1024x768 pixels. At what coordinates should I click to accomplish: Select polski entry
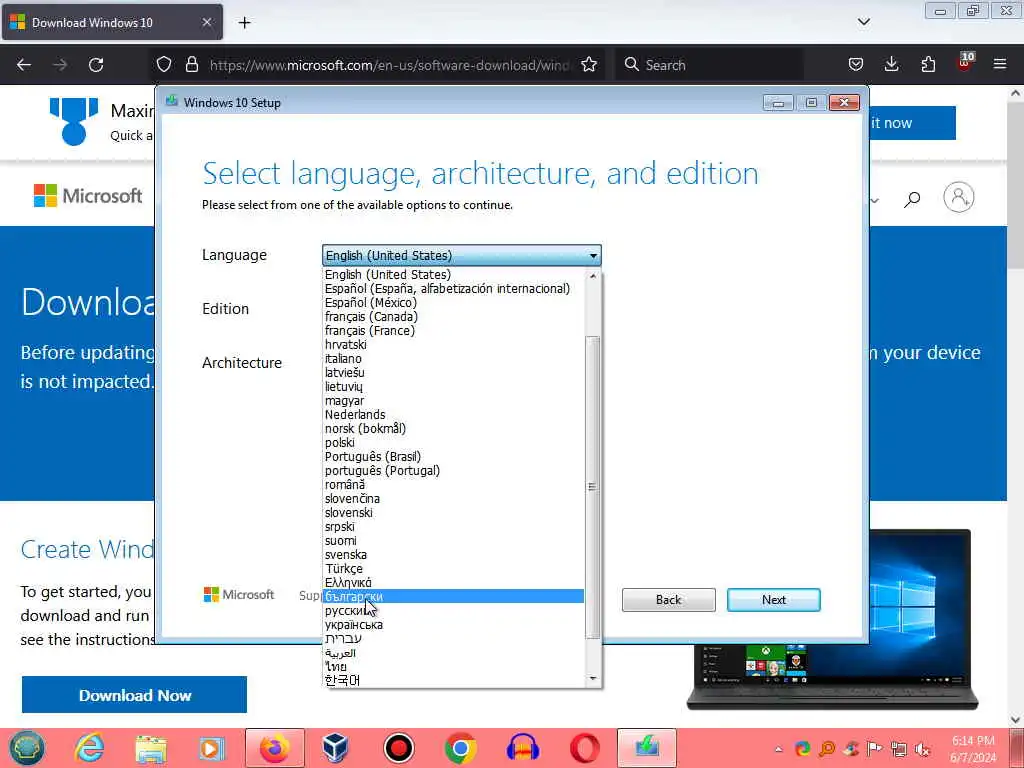click(x=453, y=443)
